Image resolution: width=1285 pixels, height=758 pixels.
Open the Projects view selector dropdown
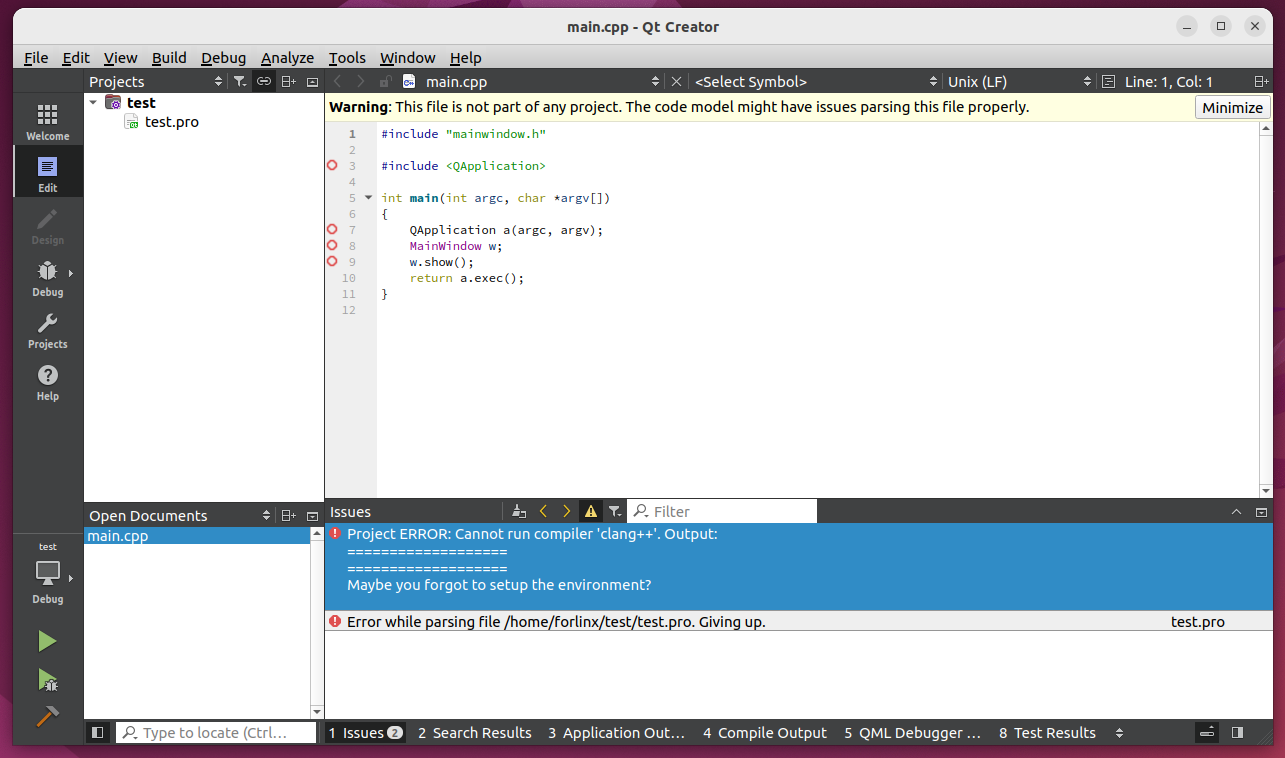(x=155, y=82)
